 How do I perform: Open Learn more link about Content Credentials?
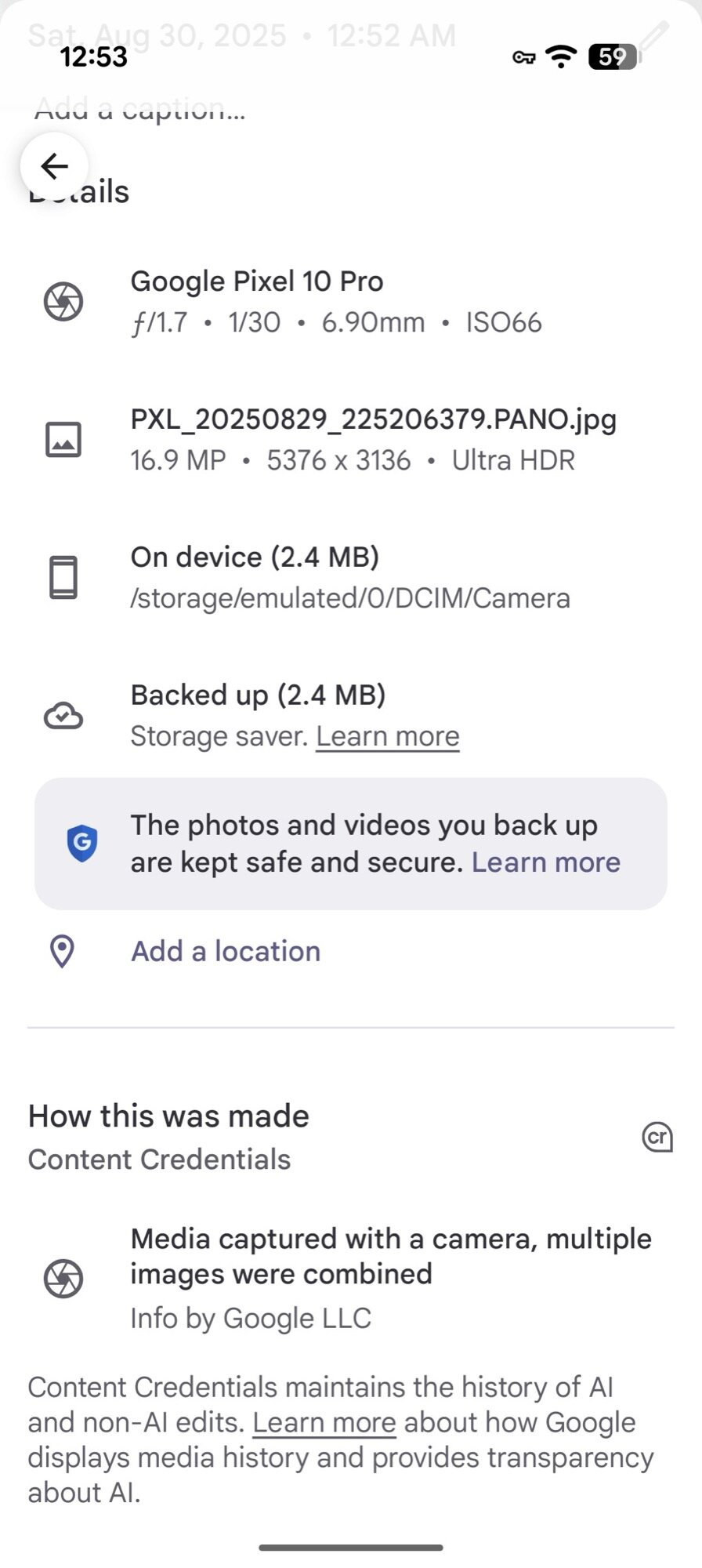coord(324,1423)
